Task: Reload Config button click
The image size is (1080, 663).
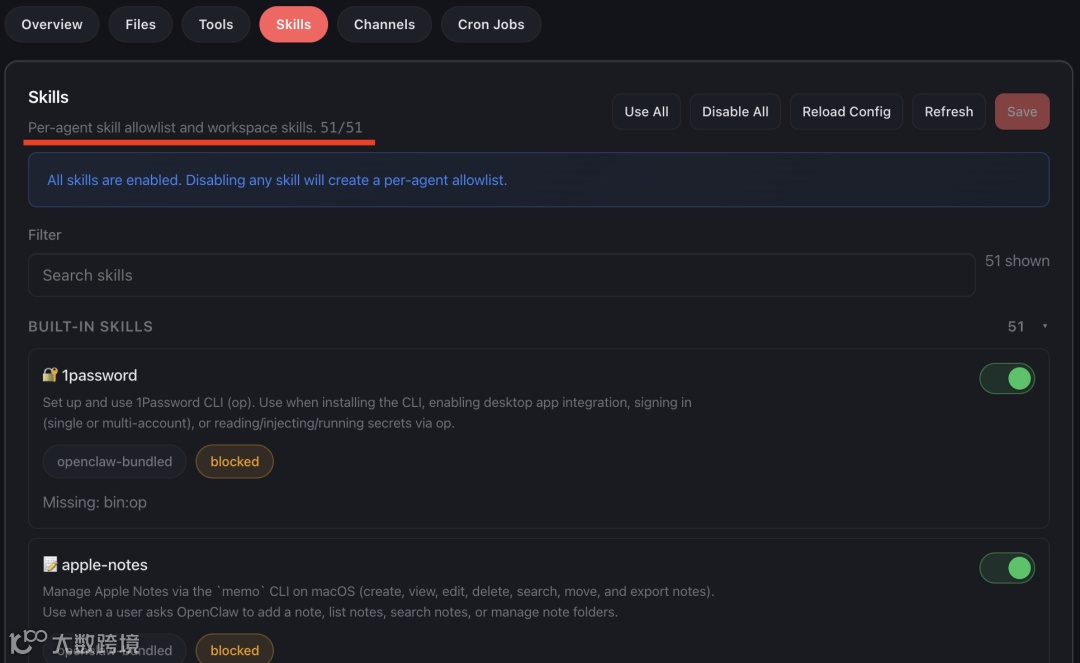Action: [x=847, y=112]
